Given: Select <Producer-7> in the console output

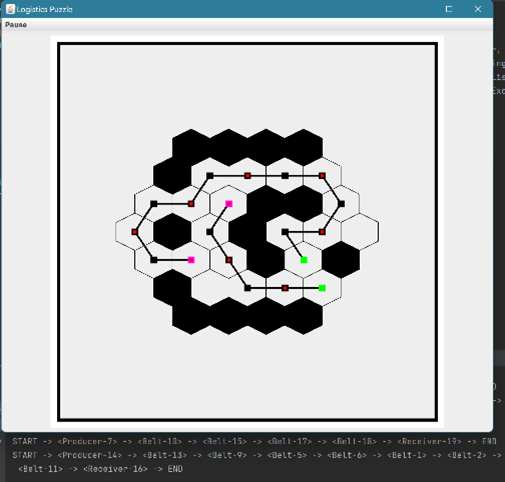Looking at the screenshot, I should click(x=87, y=441).
